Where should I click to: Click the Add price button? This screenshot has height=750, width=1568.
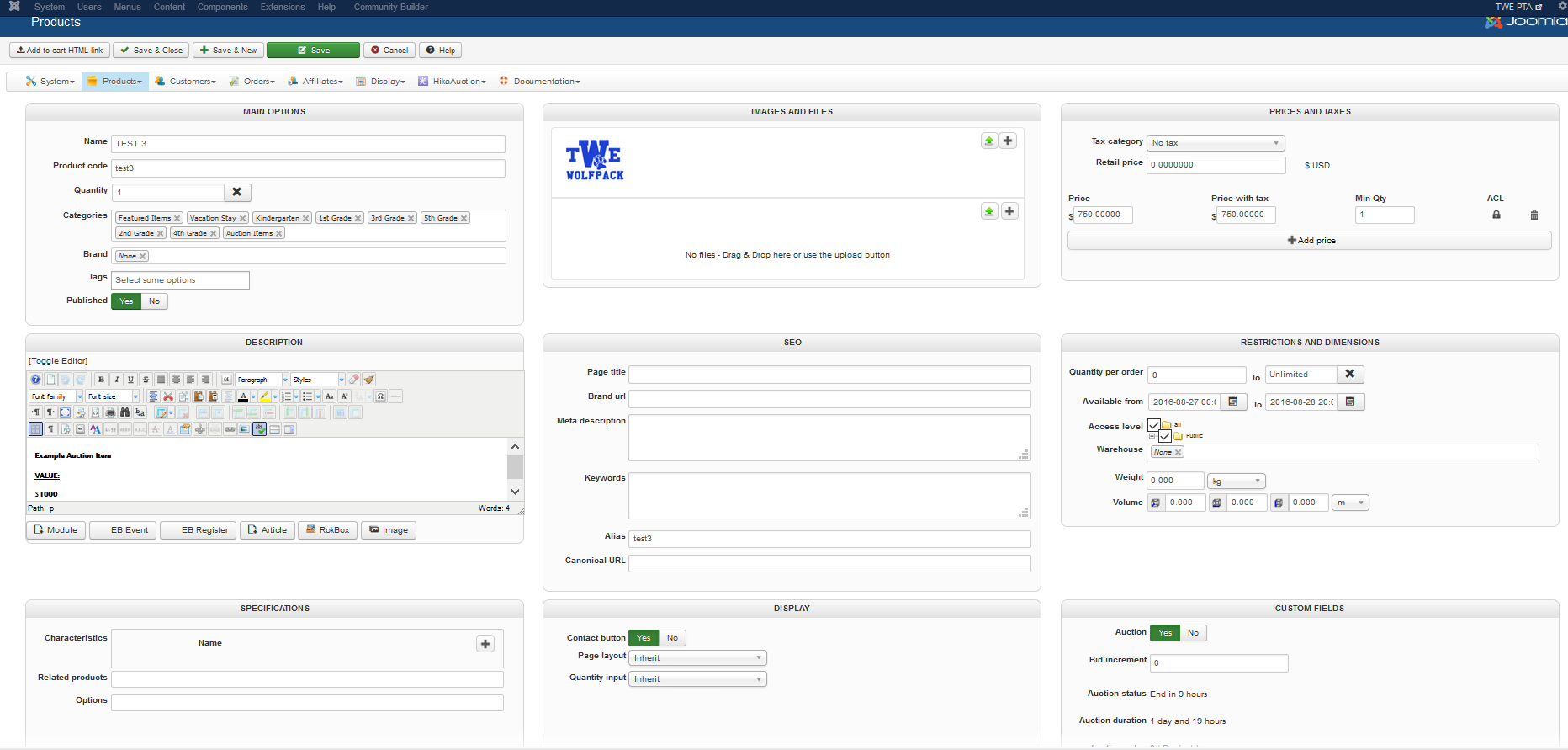(x=1310, y=241)
